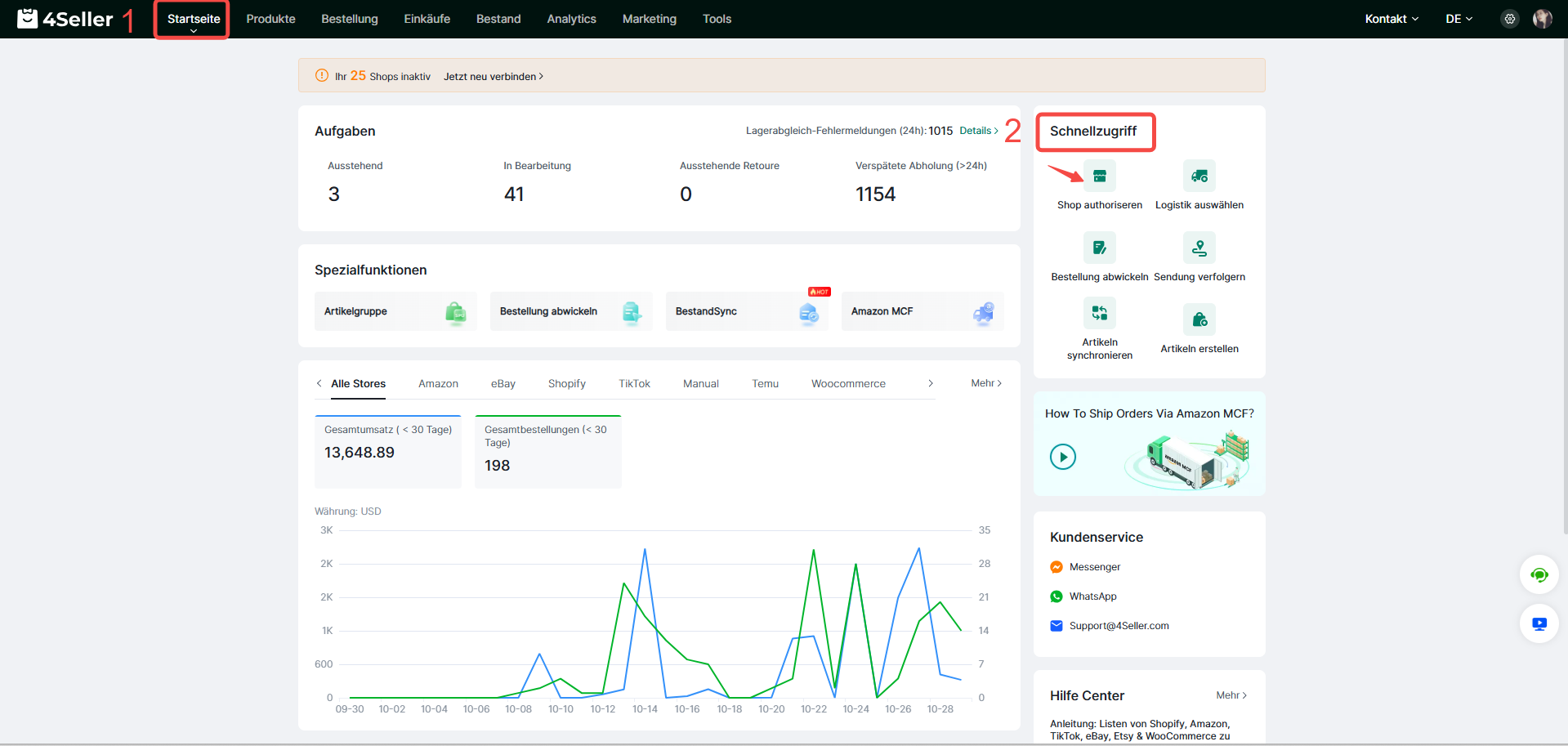Open the settings gear in top bar
Screen dimensions: 1568x746
[1509, 19]
